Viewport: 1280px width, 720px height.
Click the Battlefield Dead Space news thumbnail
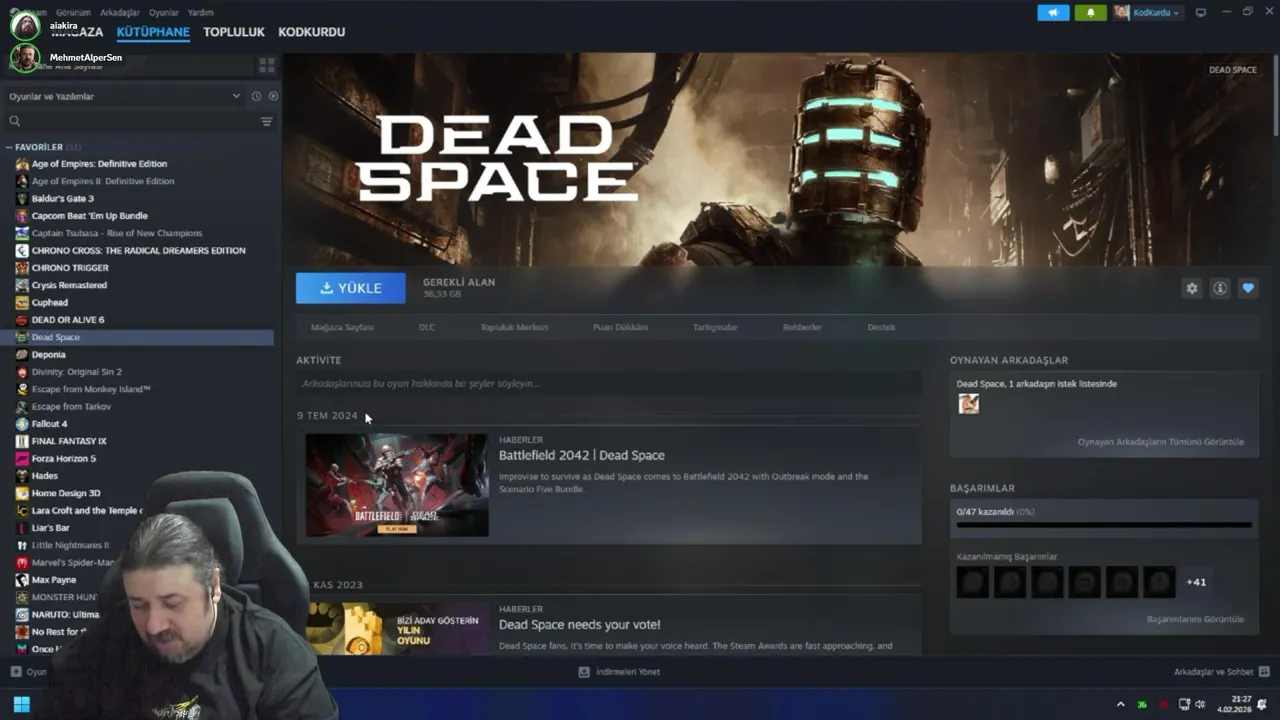tap(397, 485)
